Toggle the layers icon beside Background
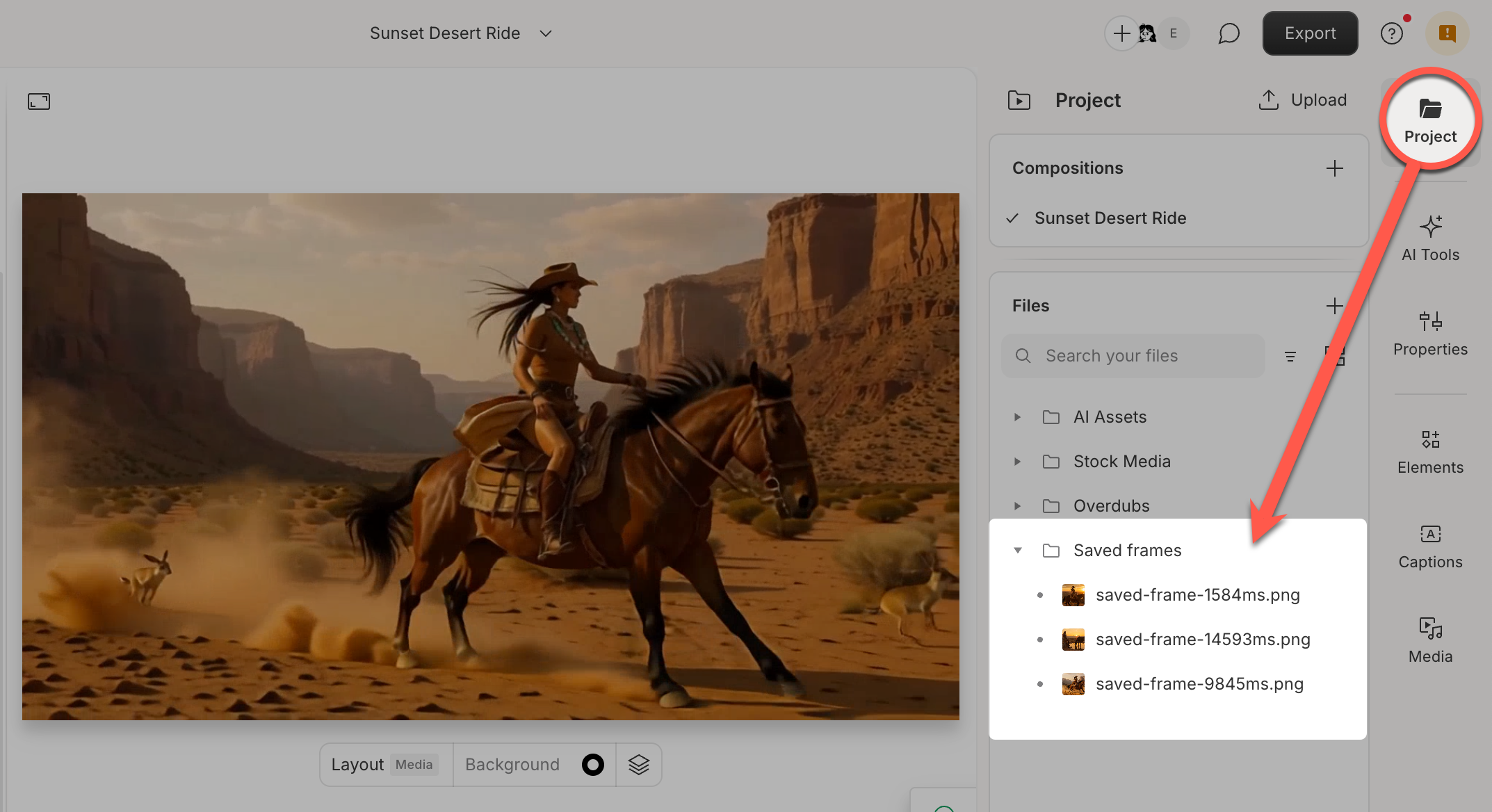1492x812 pixels. click(x=639, y=764)
